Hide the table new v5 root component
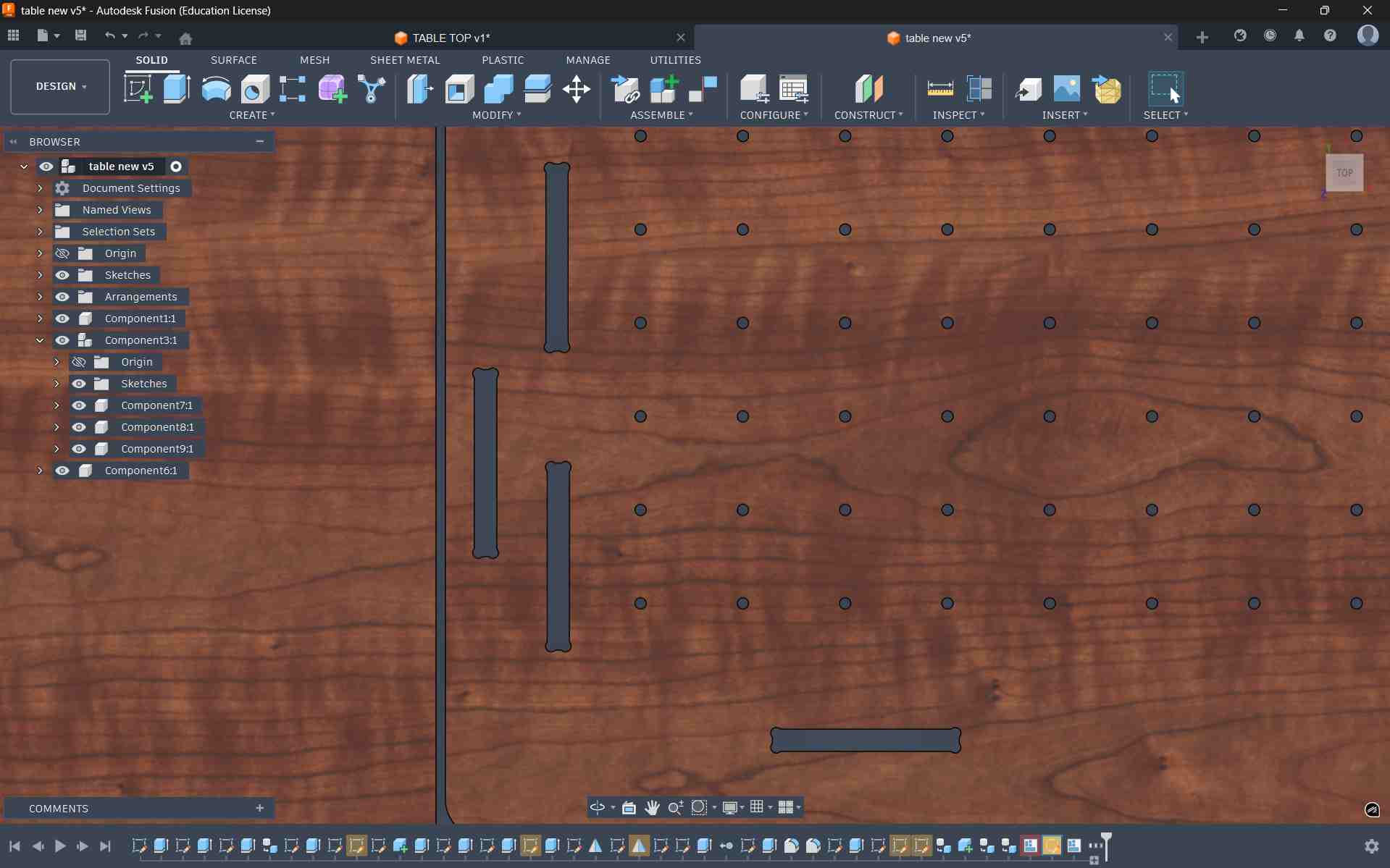Screen dimensions: 1390x868 coord(46,167)
